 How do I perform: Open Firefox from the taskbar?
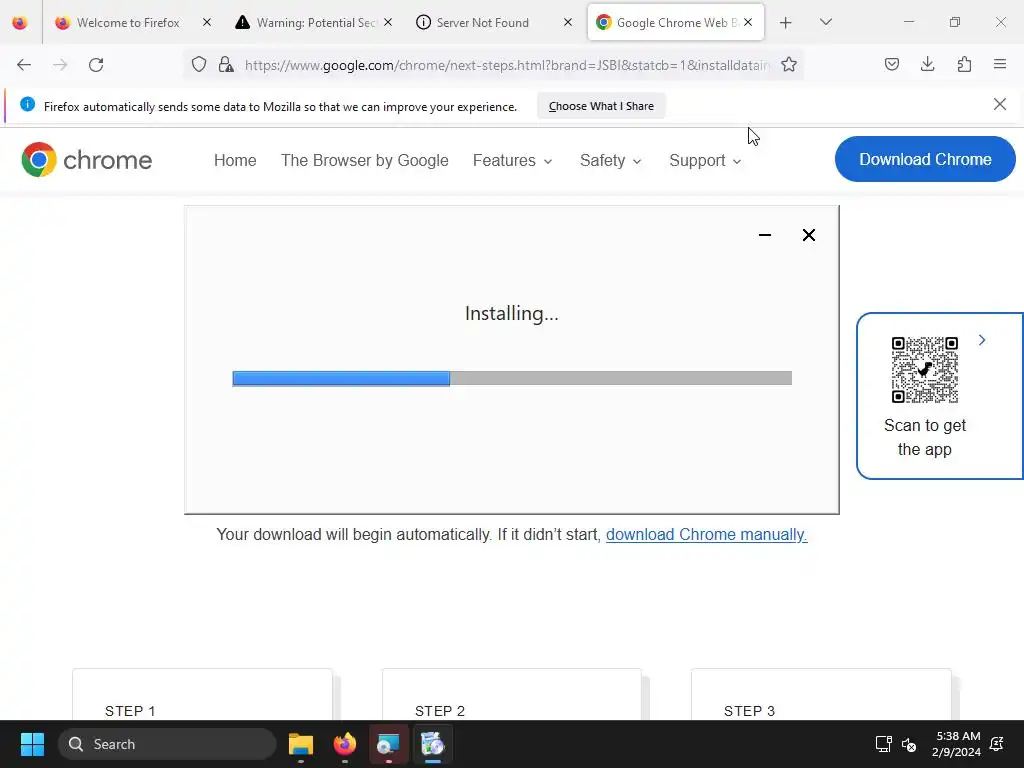coord(345,744)
